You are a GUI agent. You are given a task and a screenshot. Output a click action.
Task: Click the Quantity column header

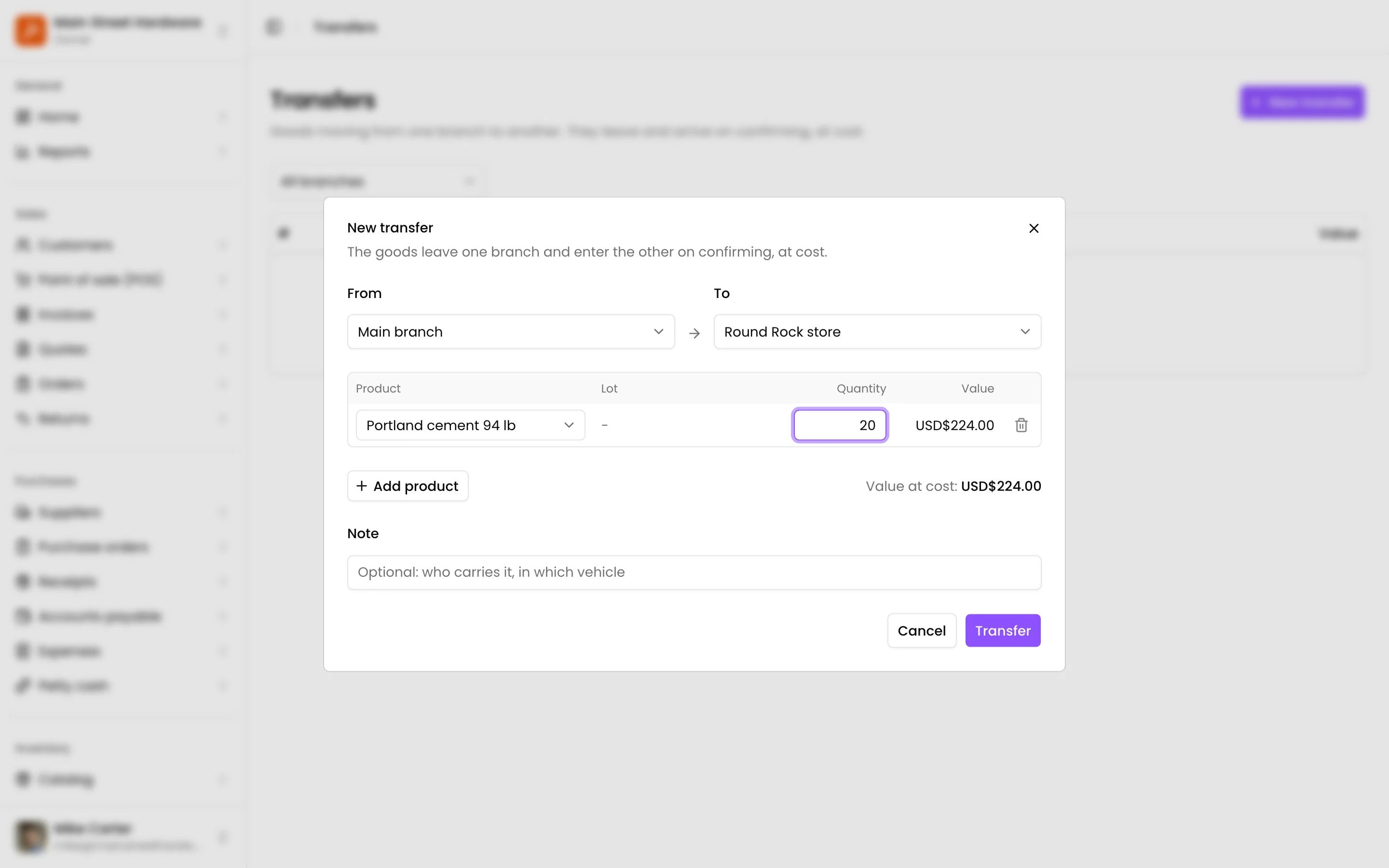[861, 389]
